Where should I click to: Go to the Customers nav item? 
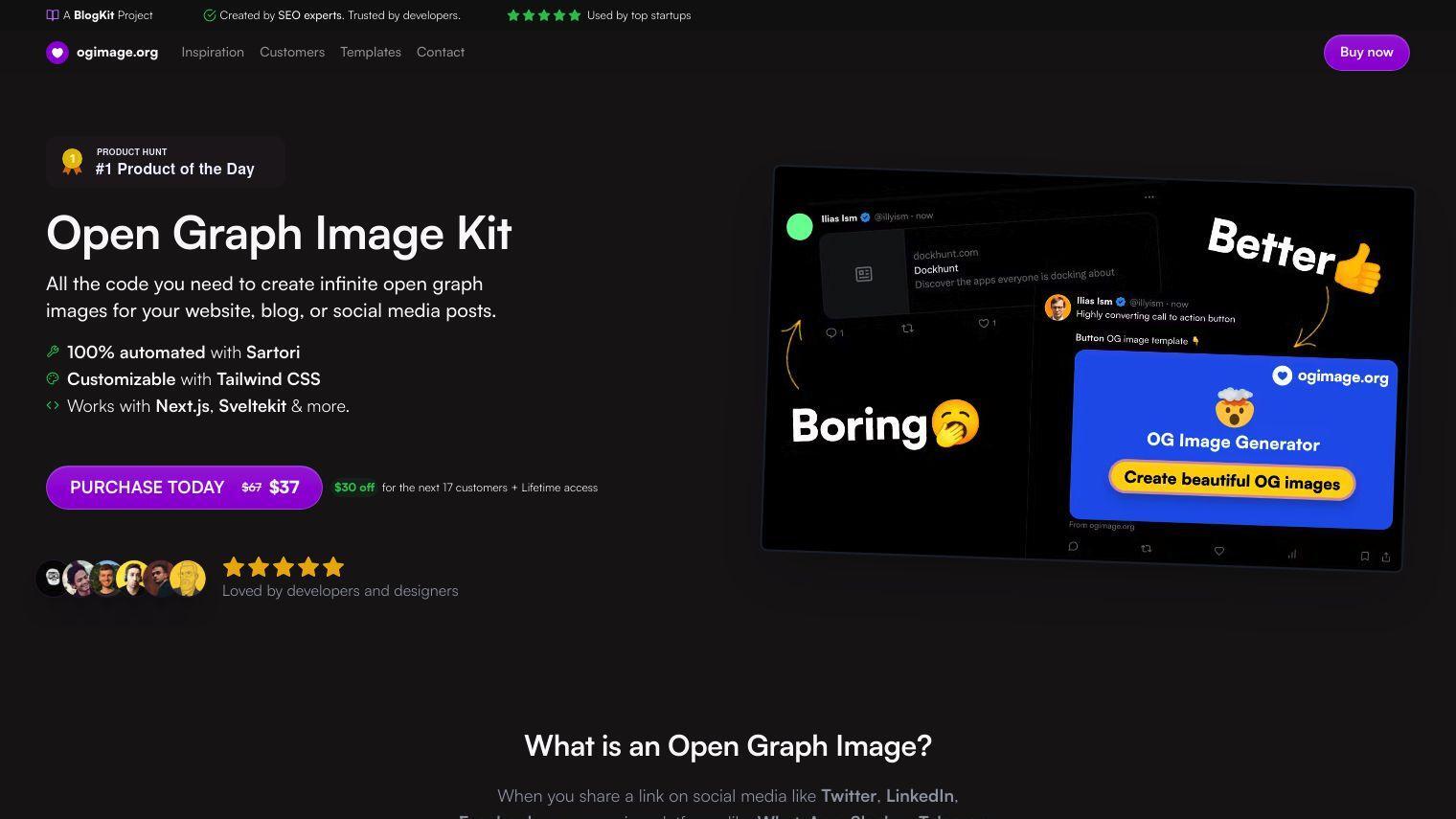point(292,53)
